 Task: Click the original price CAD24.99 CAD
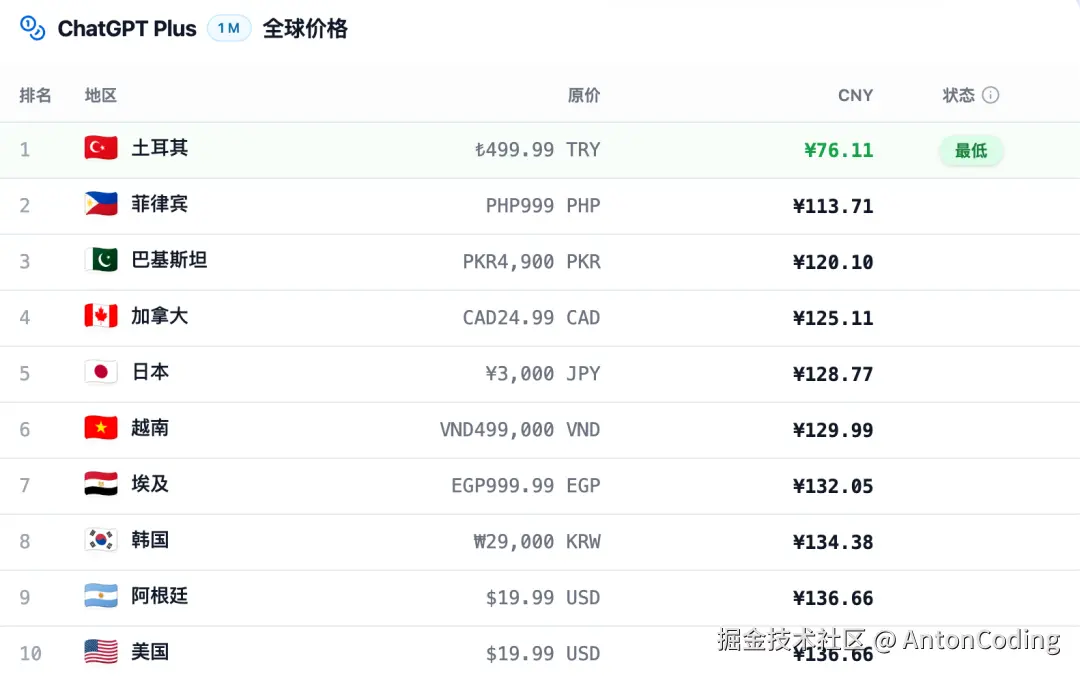531,318
